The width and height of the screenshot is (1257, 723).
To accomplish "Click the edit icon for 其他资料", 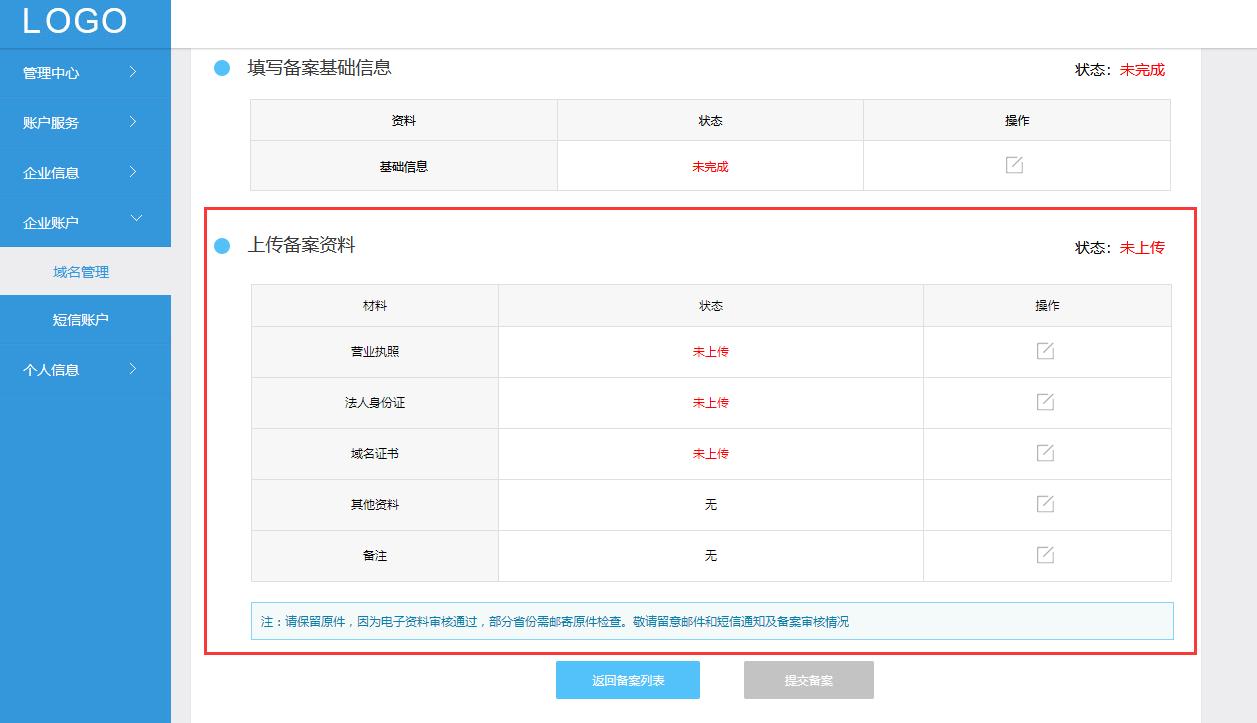I will [1044, 504].
